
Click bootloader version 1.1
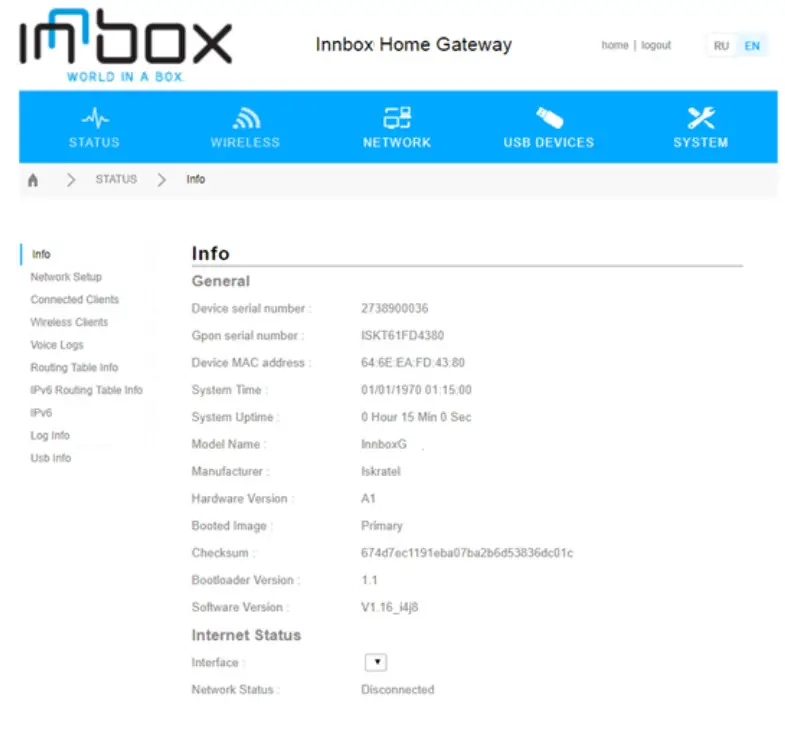pyautogui.click(x=369, y=580)
